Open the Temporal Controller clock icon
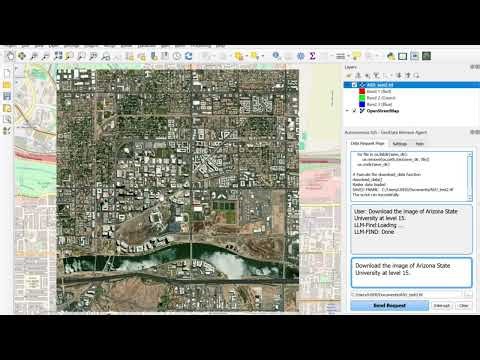Image resolution: width=480 pixels, height=360 pixels. coord(177,56)
